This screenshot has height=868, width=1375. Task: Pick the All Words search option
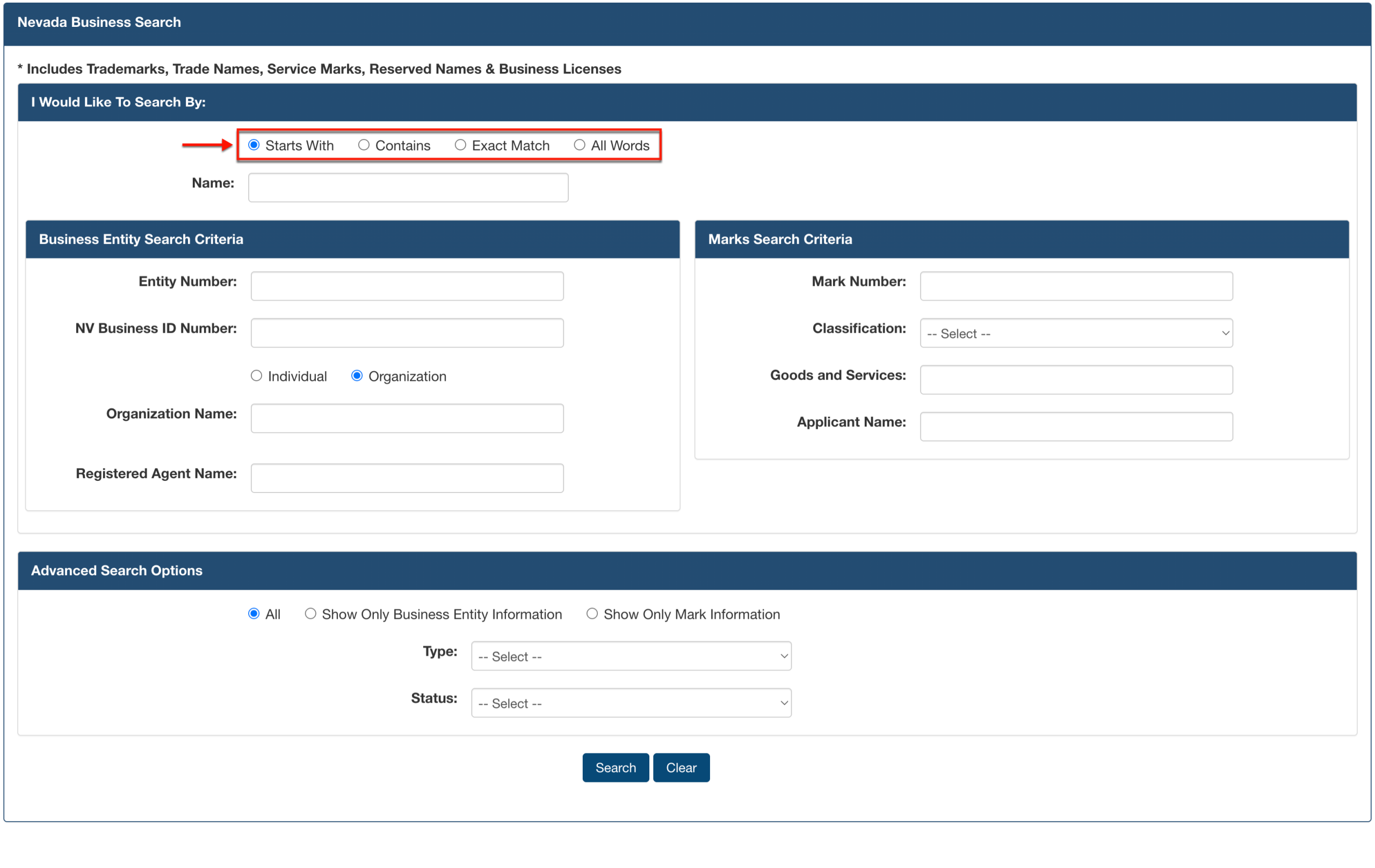pyautogui.click(x=580, y=145)
